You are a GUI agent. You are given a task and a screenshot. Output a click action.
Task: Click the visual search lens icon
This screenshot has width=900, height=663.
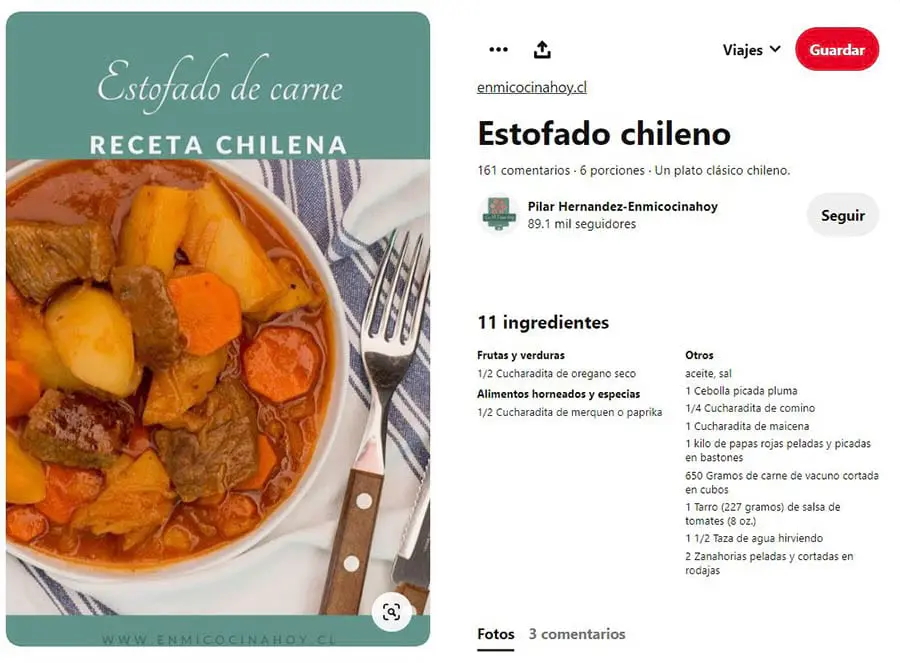pyautogui.click(x=391, y=612)
